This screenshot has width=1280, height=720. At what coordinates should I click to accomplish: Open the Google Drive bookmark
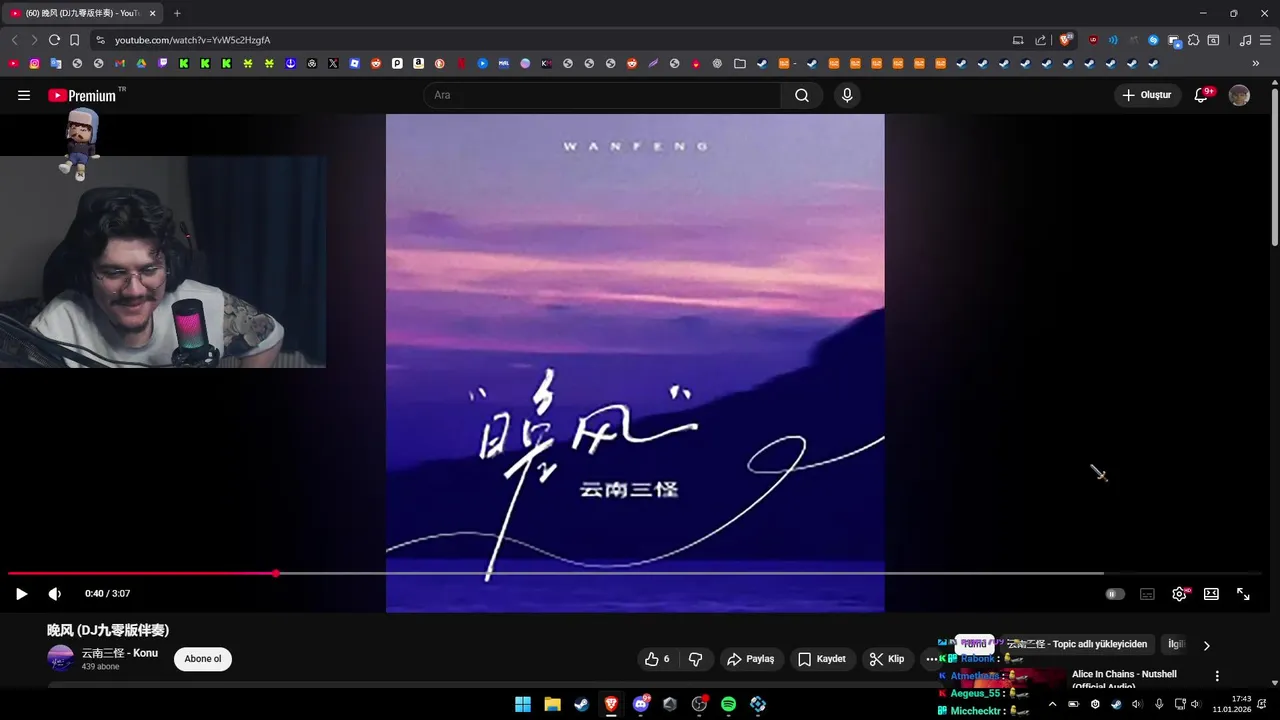[x=141, y=63]
